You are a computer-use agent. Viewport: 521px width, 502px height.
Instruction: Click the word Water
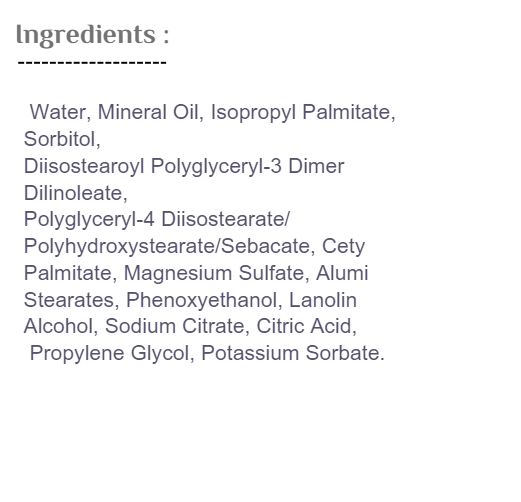[x=60, y=112]
